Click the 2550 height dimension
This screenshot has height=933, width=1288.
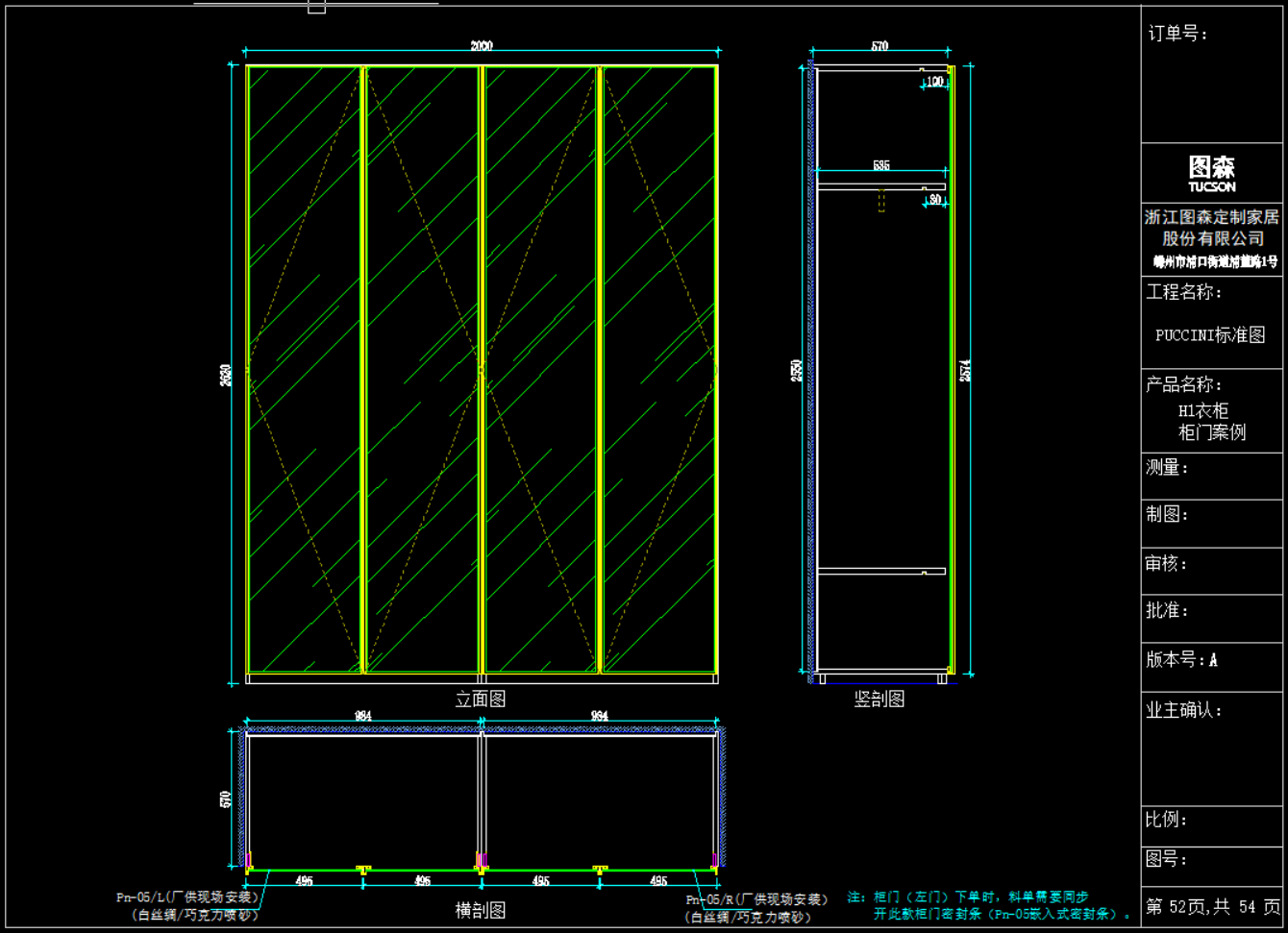pos(797,370)
